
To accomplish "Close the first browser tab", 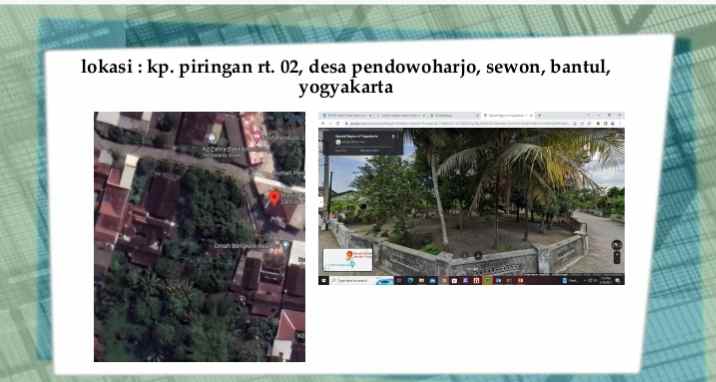I will pyautogui.click(x=370, y=115).
